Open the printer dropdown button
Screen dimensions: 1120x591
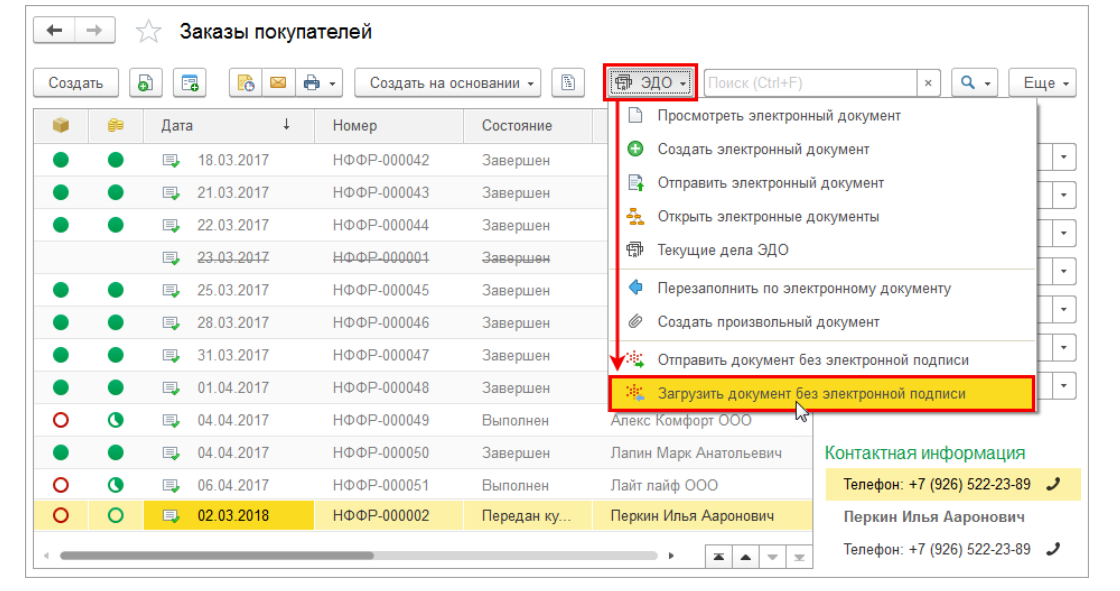click(x=319, y=83)
